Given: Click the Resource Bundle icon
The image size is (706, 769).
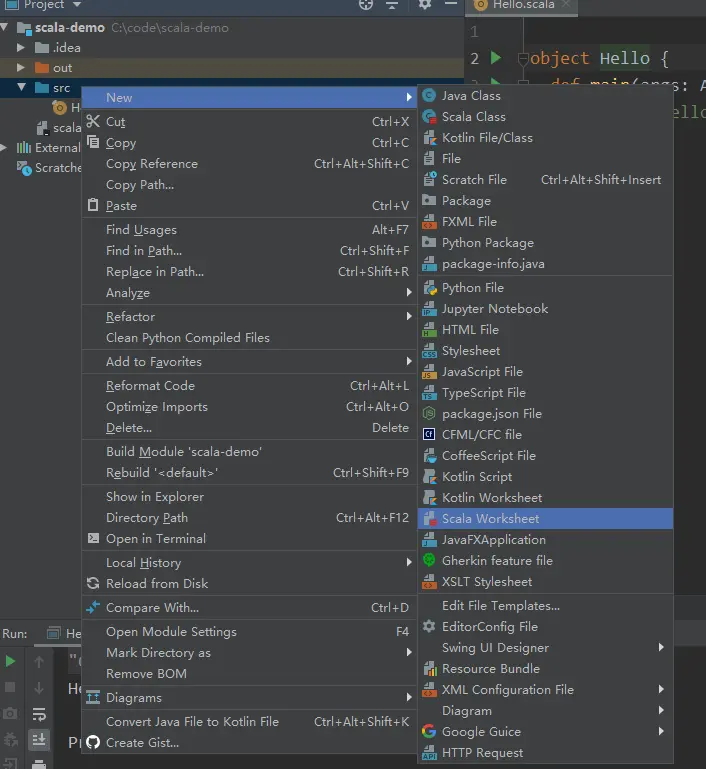Looking at the screenshot, I should tap(429, 668).
